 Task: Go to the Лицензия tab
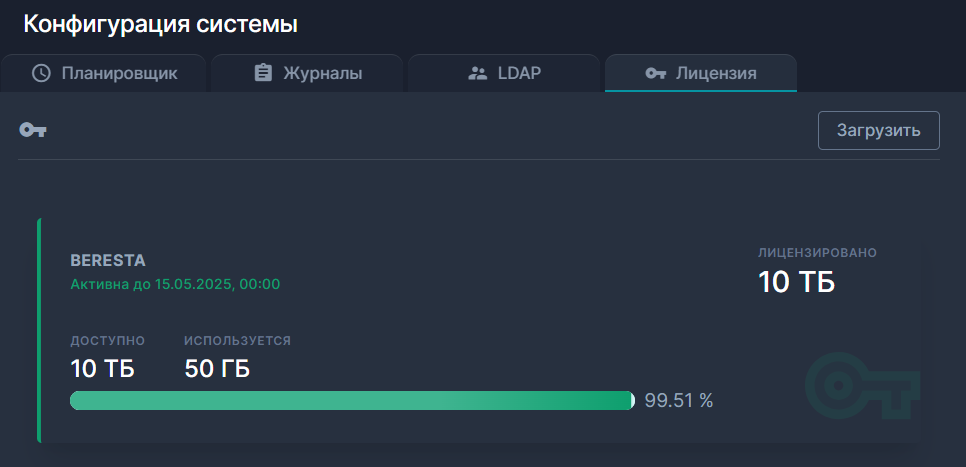pyautogui.click(x=701, y=73)
